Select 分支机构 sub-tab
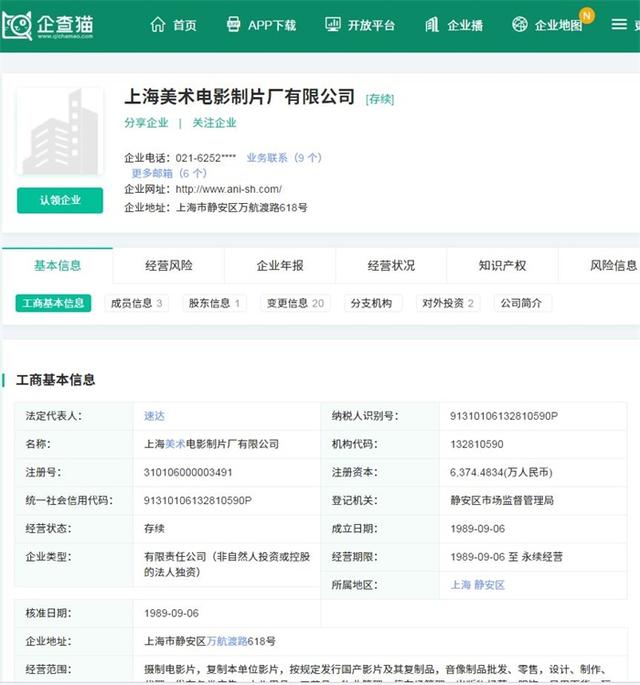Viewport: 640px width, 685px height. pos(371,303)
